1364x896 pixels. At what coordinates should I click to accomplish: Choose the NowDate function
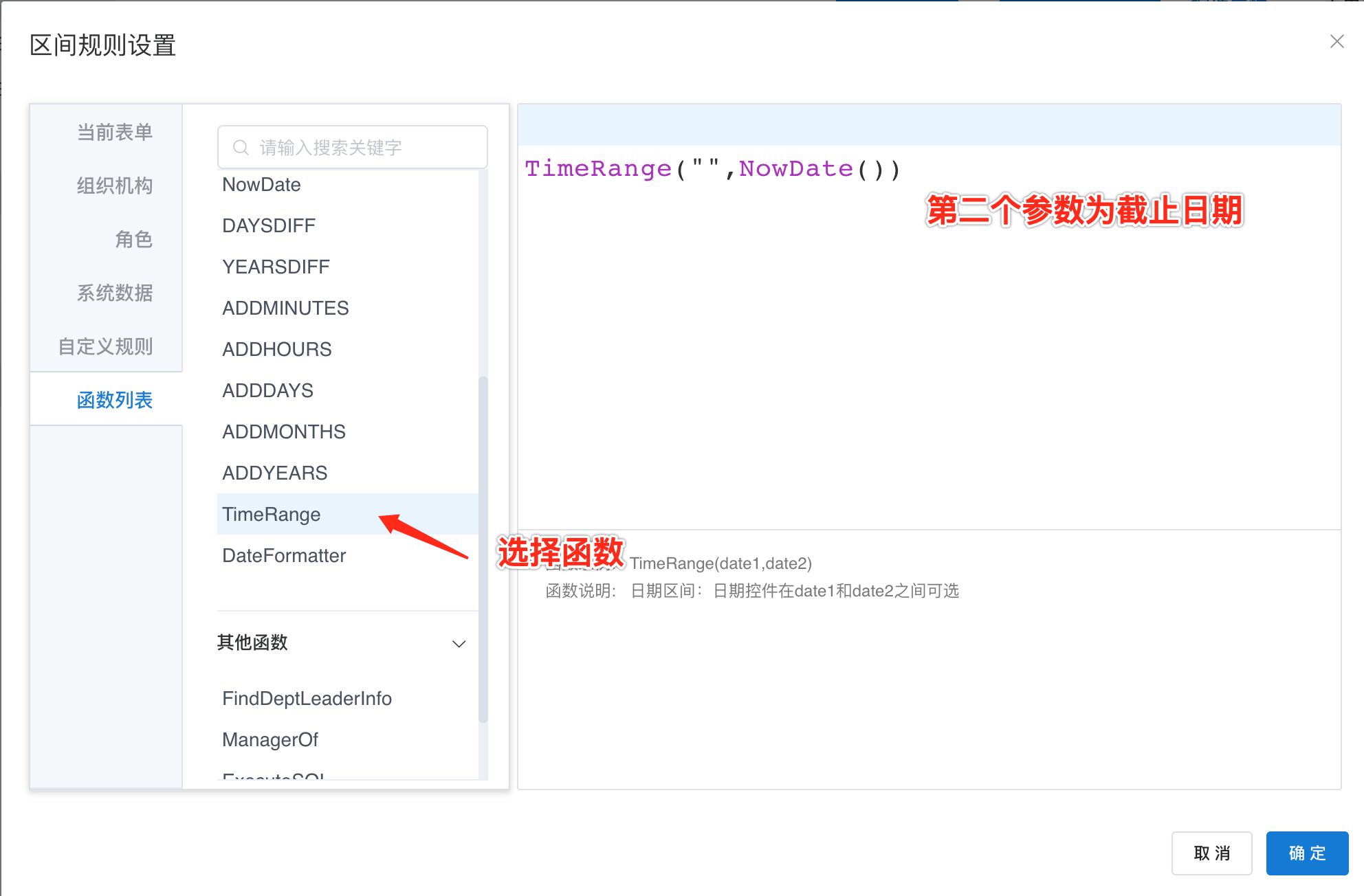261,185
